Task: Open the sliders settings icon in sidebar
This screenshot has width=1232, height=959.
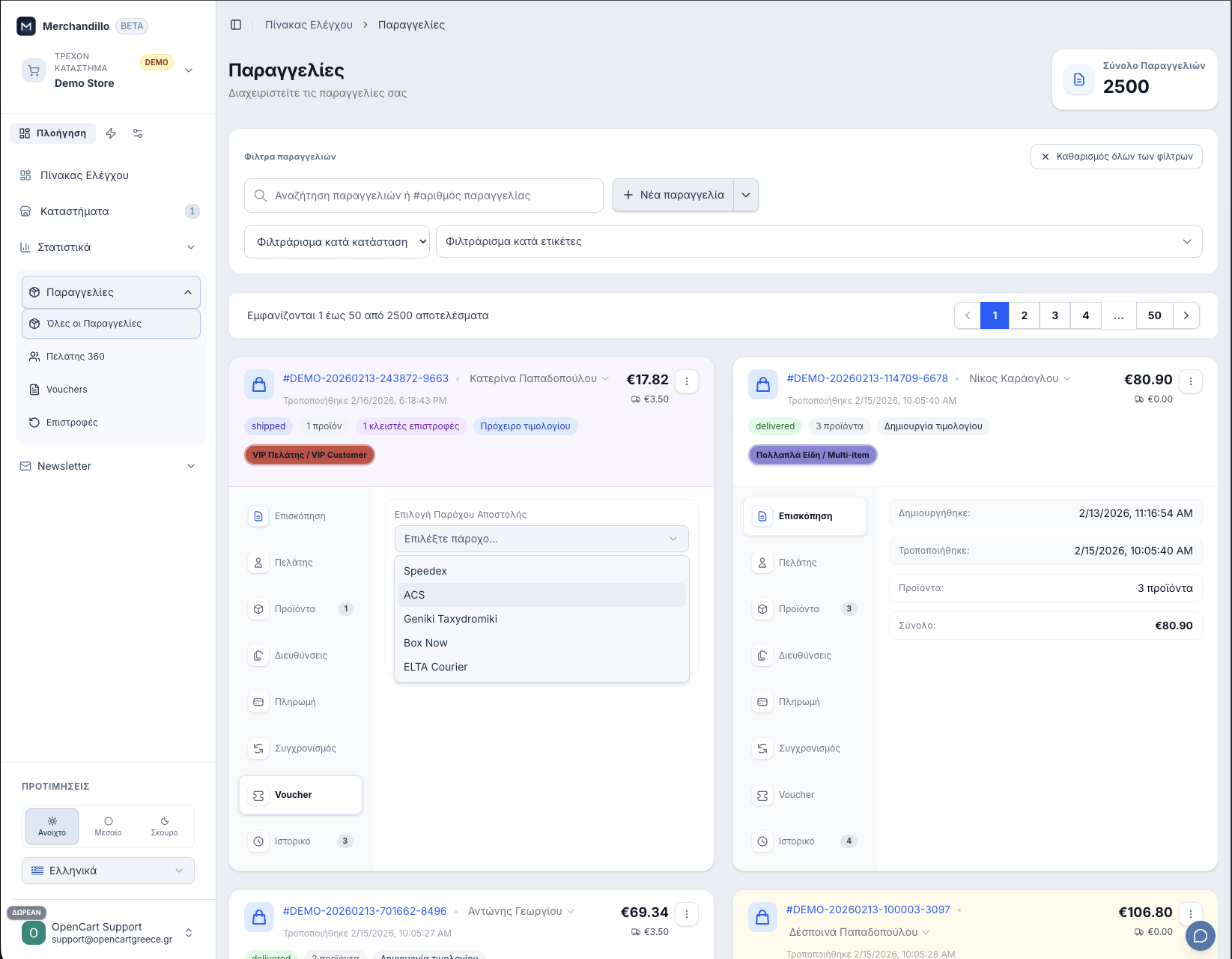Action: 138,133
